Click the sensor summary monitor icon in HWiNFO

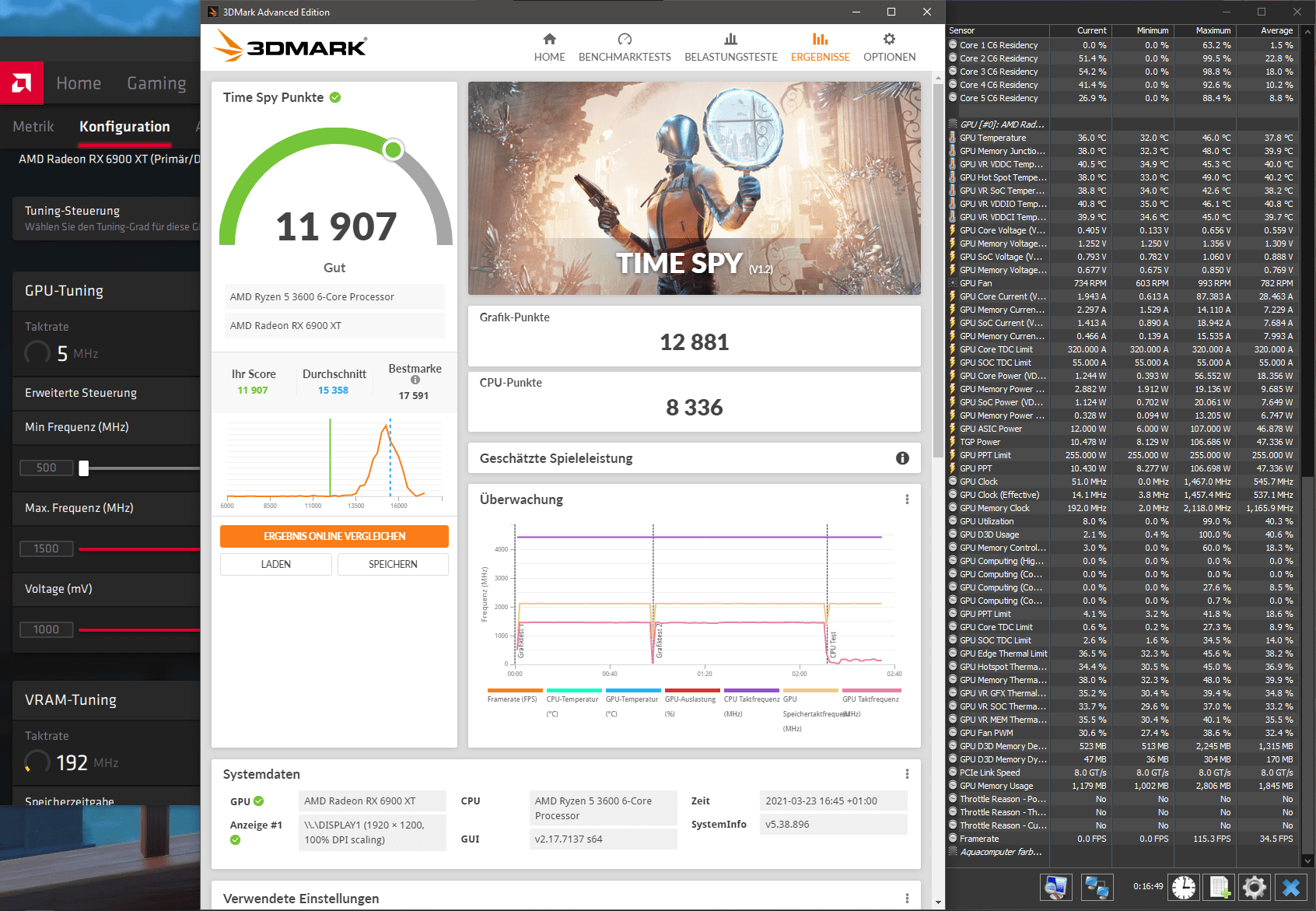pos(1056,887)
